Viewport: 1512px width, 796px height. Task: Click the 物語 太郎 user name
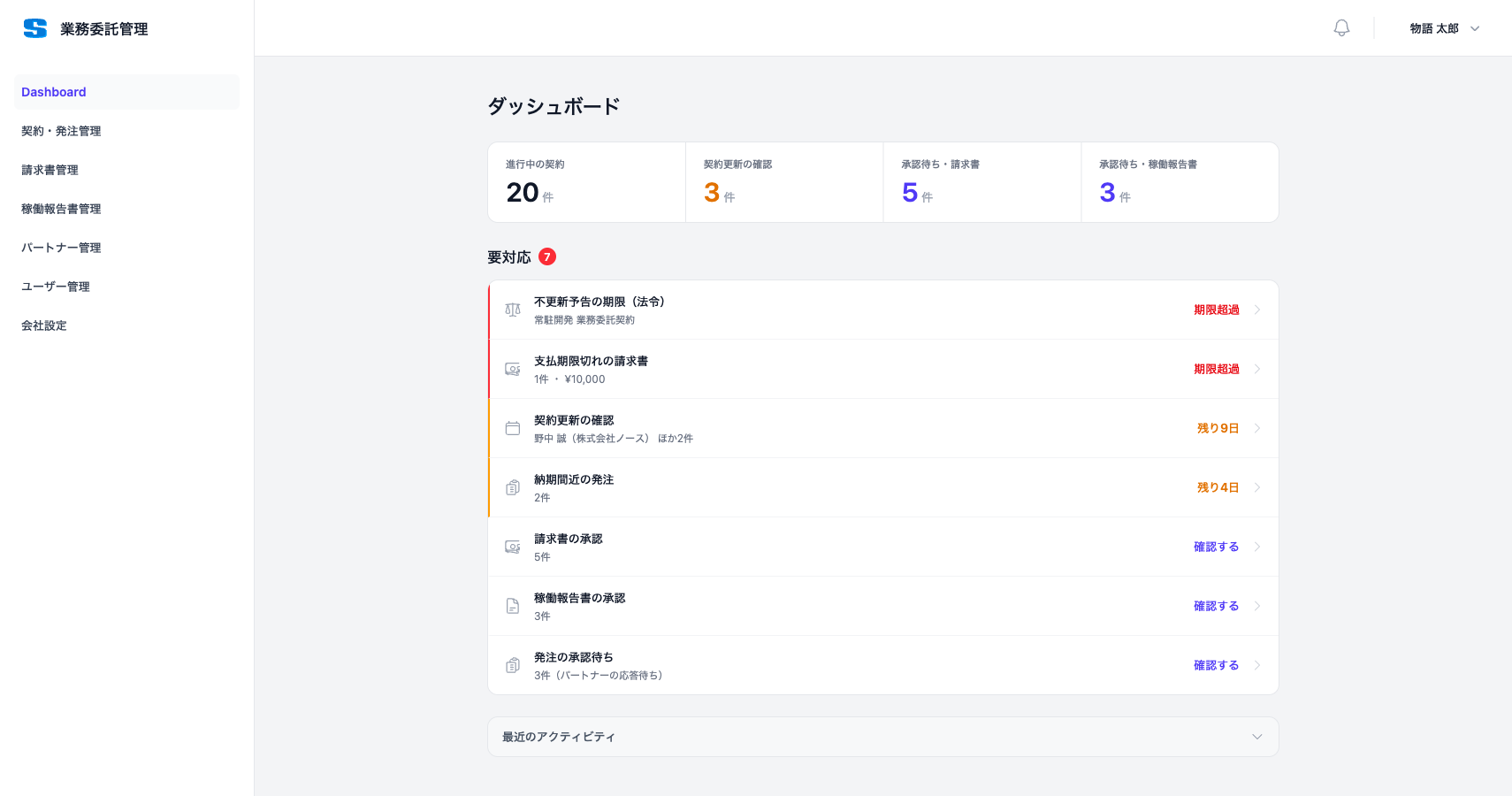click(1434, 28)
